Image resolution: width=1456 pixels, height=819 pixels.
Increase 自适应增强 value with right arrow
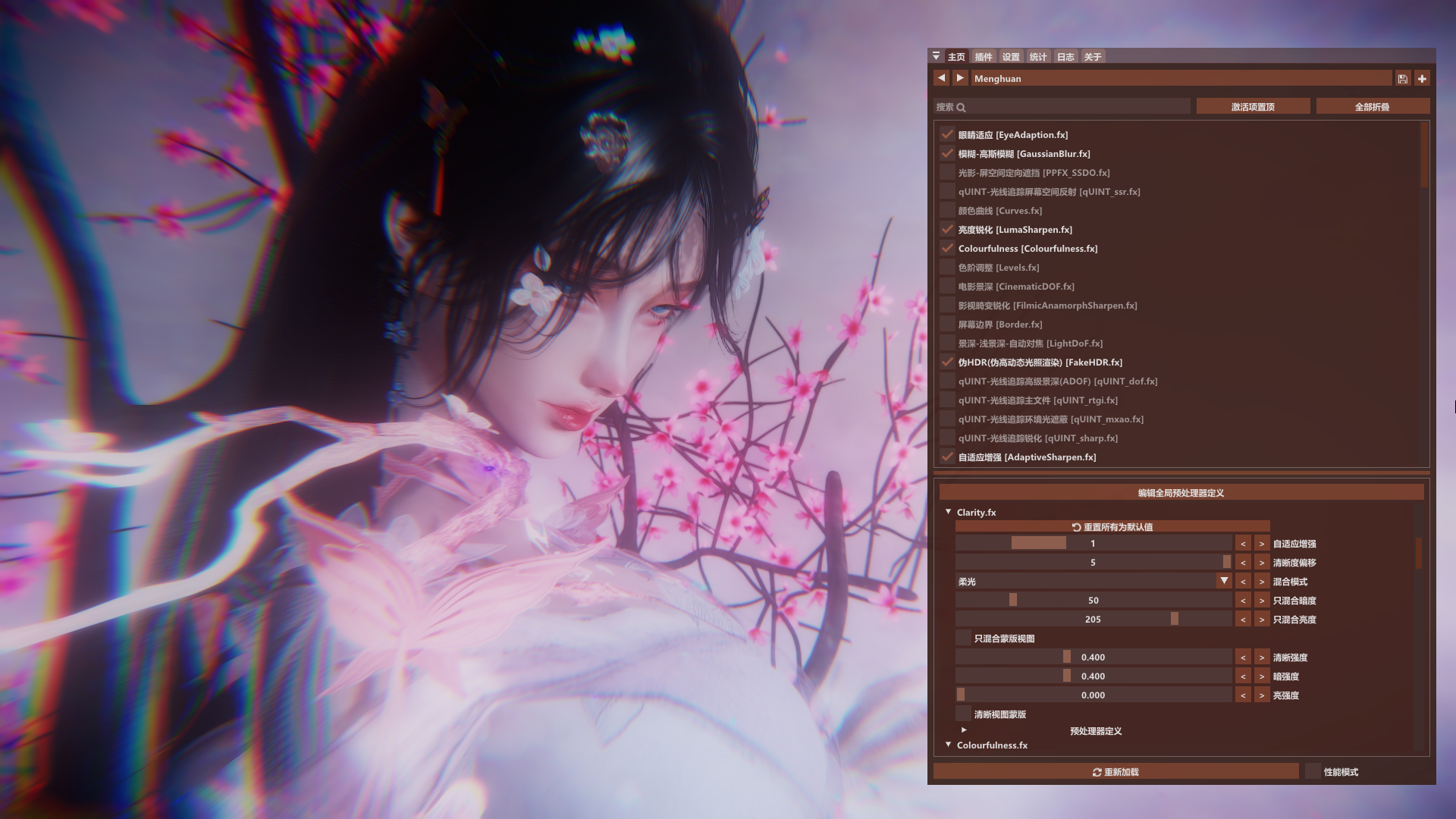1262,544
